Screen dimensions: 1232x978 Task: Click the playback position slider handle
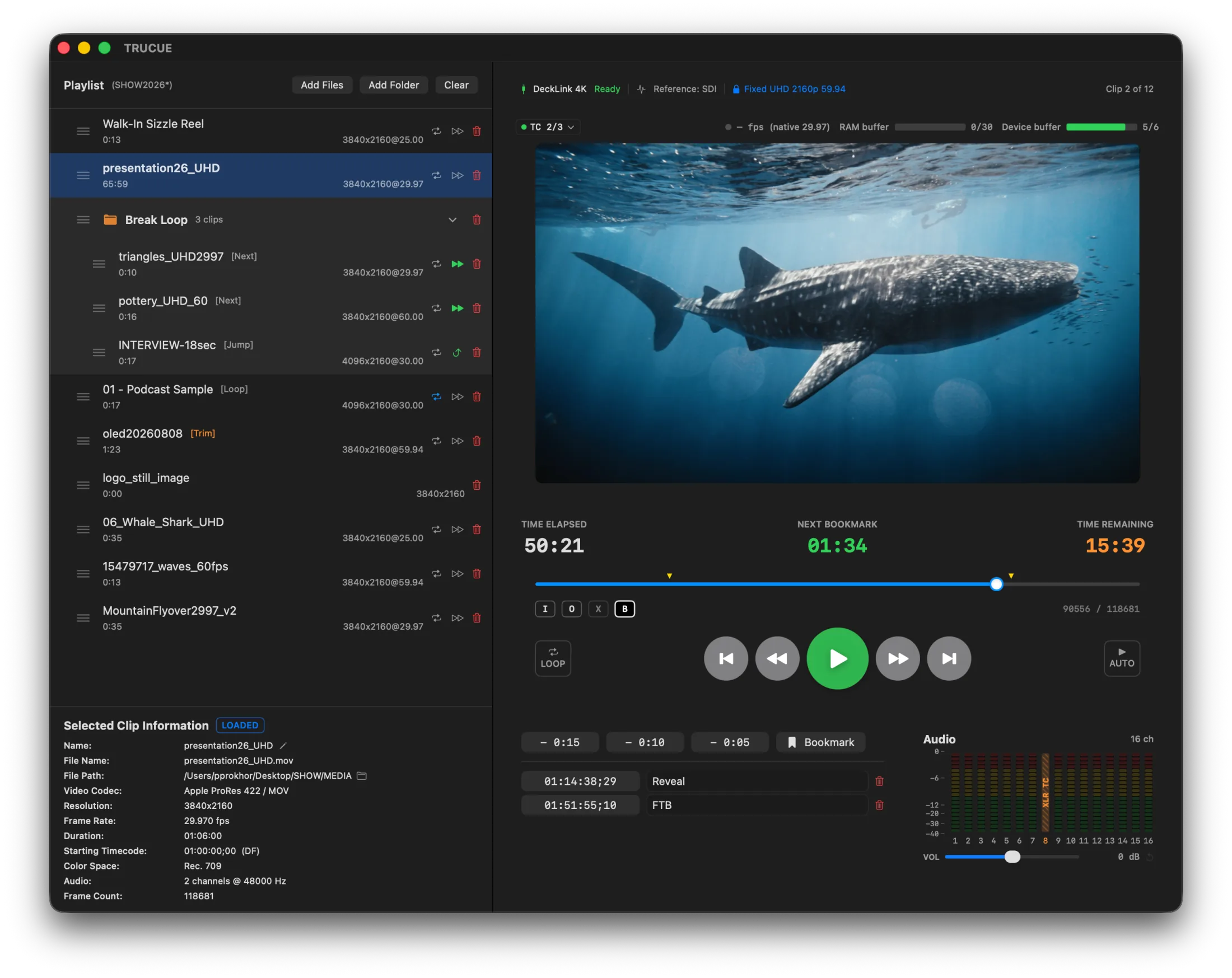(997, 584)
